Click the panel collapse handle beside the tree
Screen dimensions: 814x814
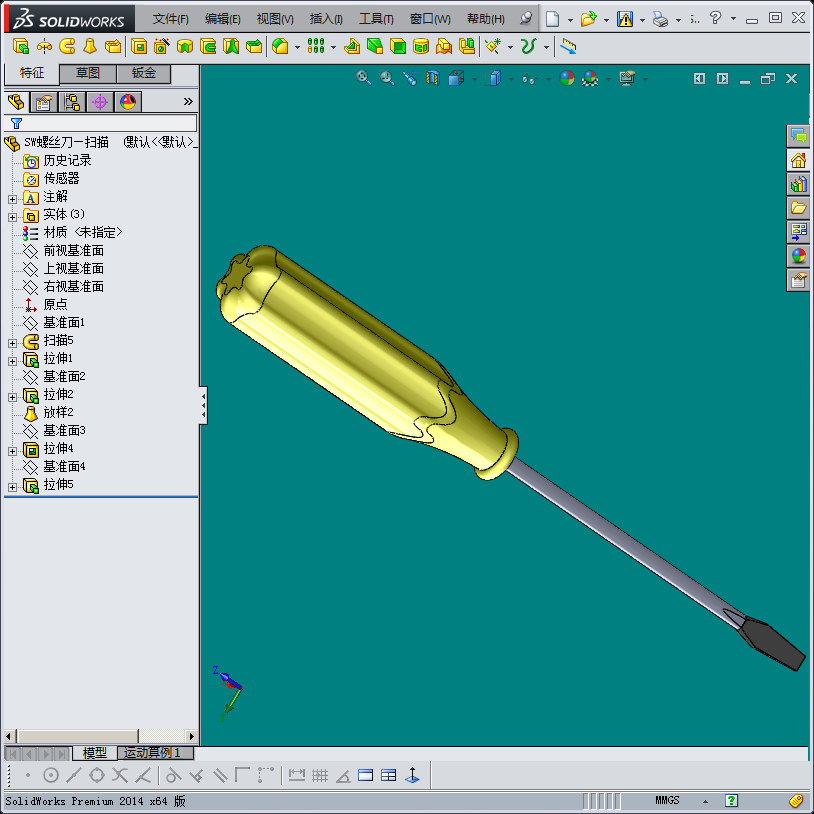coord(204,405)
